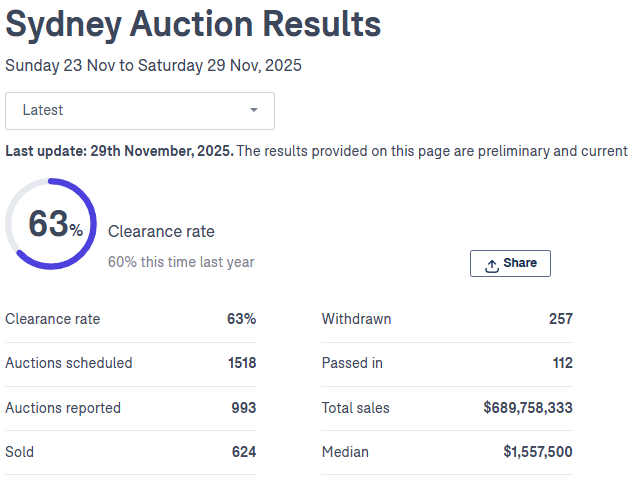629x480 pixels.
Task: Click the Sydney Auction Results heading
Action: [193, 23]
